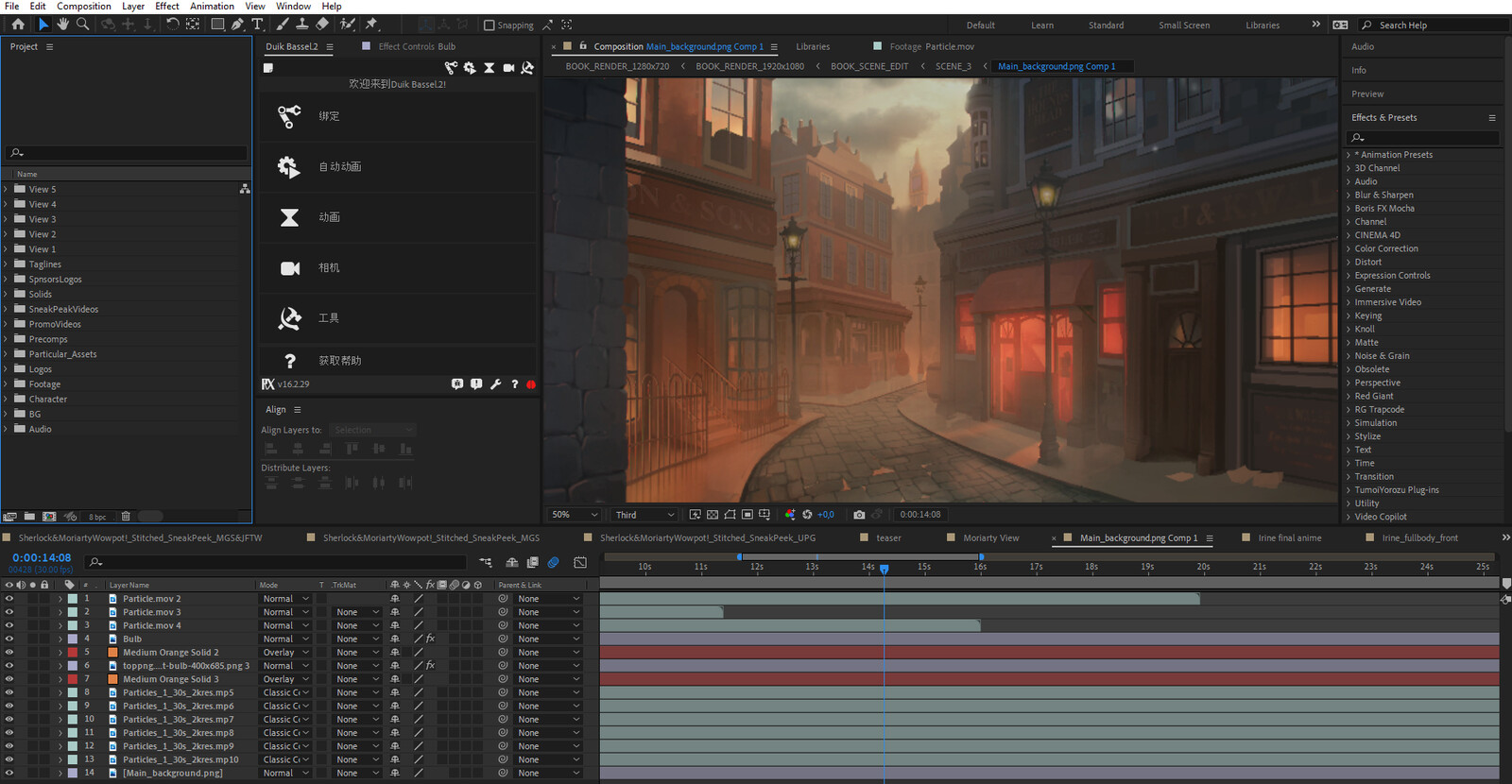Expand the Color Correction effects category
Viewport: 1512px width, 784px height.
pyautogui.click(x=1349, y=248)
